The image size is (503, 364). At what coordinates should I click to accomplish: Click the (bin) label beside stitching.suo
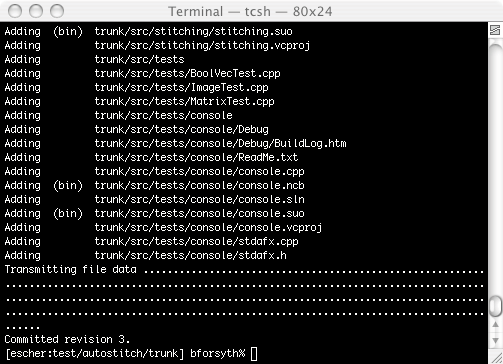click(x=68, y=31)
